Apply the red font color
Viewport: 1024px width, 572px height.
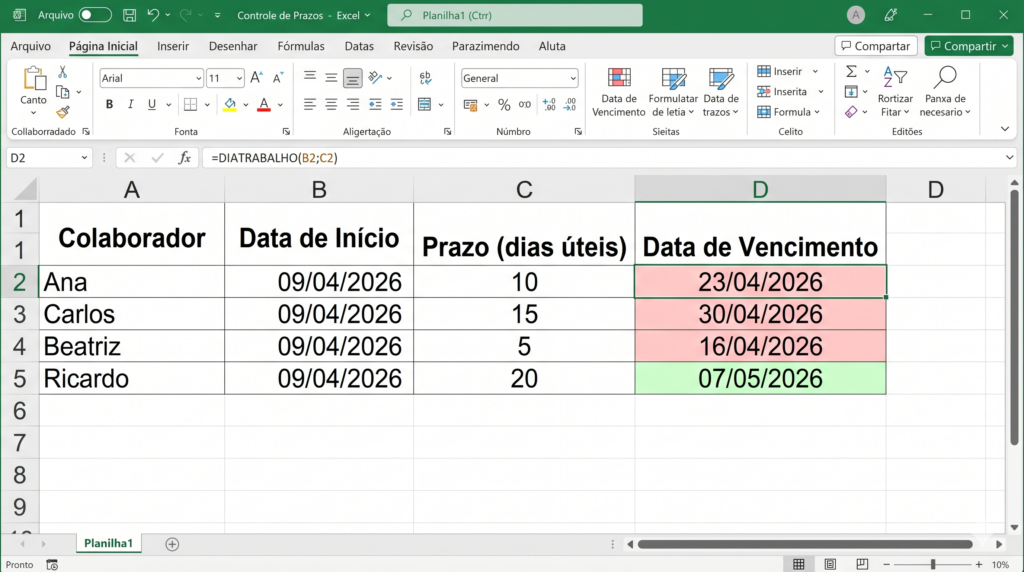pyautogui.click(x=264, y=104)
